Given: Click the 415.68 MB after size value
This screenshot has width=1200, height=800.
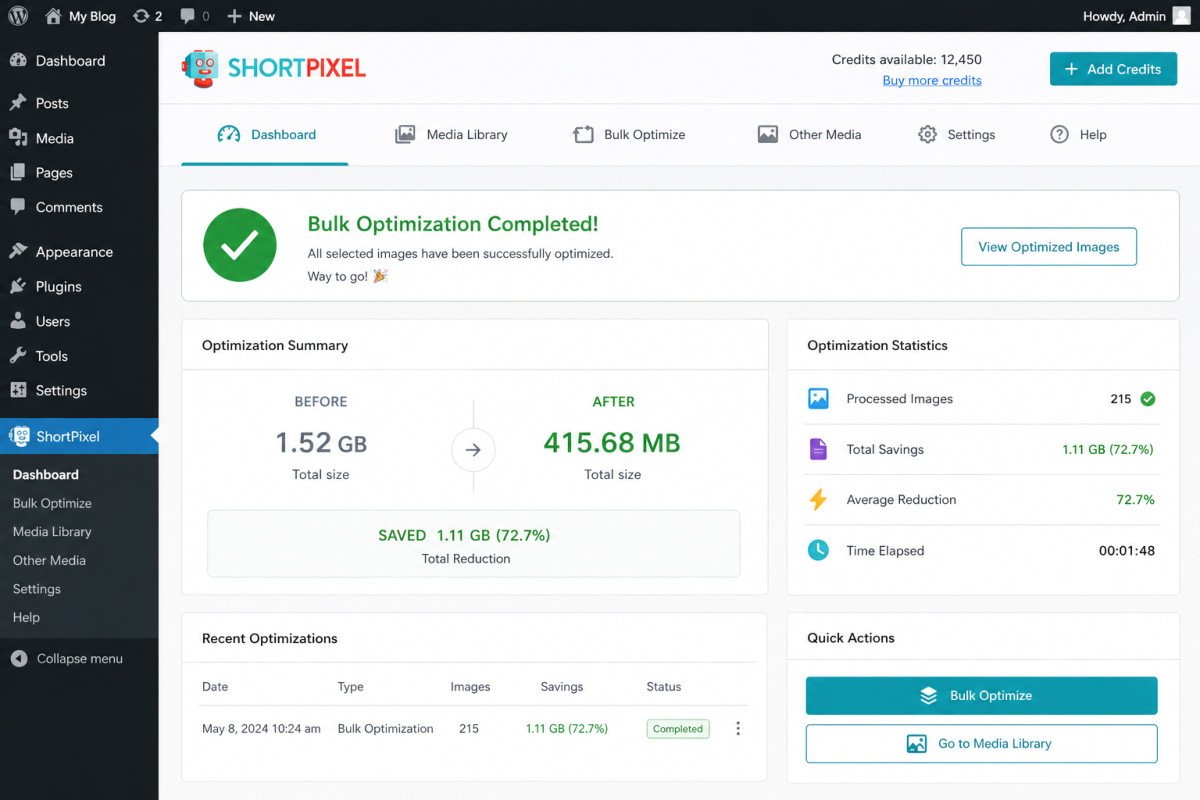Looking at the screenshot, I should pyautogui.click(x=612, y=443).
